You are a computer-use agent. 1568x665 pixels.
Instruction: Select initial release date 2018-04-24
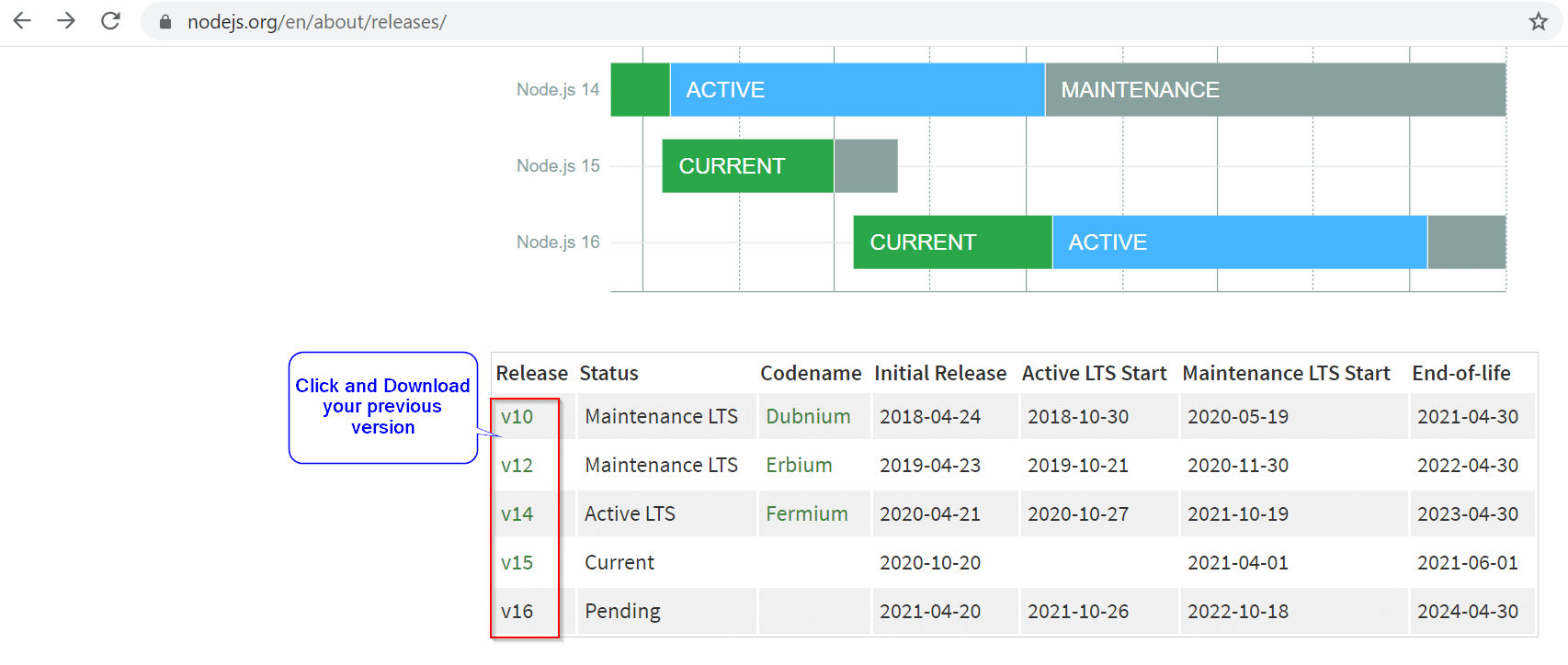(x=930, y=417)
